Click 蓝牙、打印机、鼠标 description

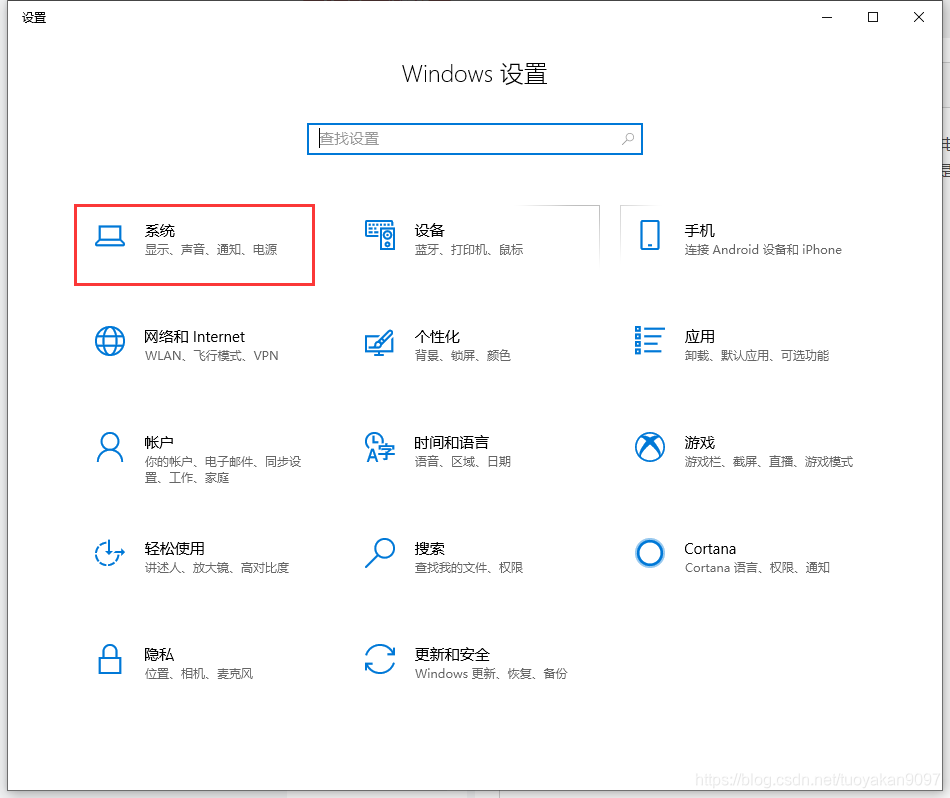[x=469, y=250]
